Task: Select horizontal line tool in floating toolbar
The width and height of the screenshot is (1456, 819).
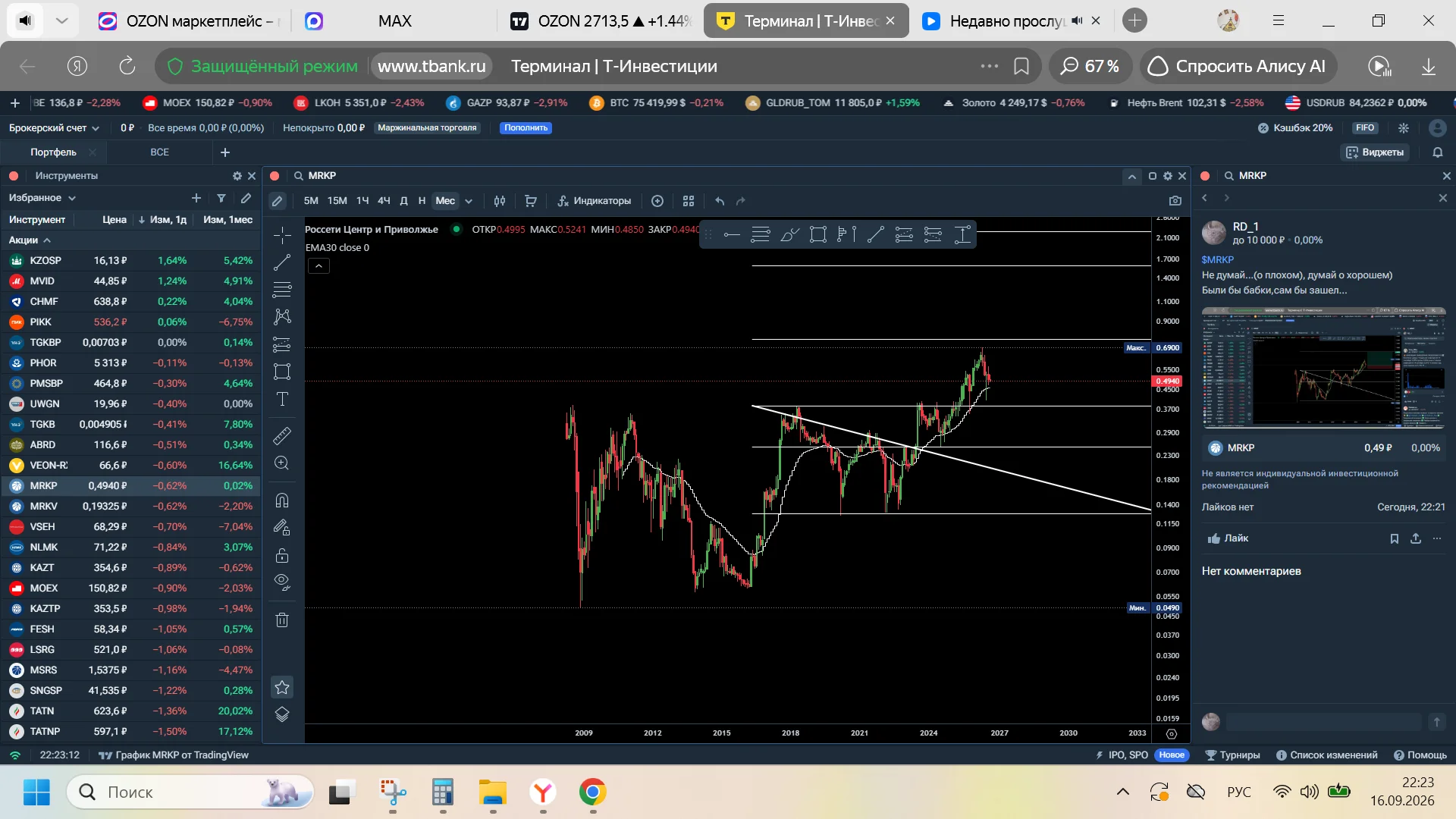Action: coord(732,235)
